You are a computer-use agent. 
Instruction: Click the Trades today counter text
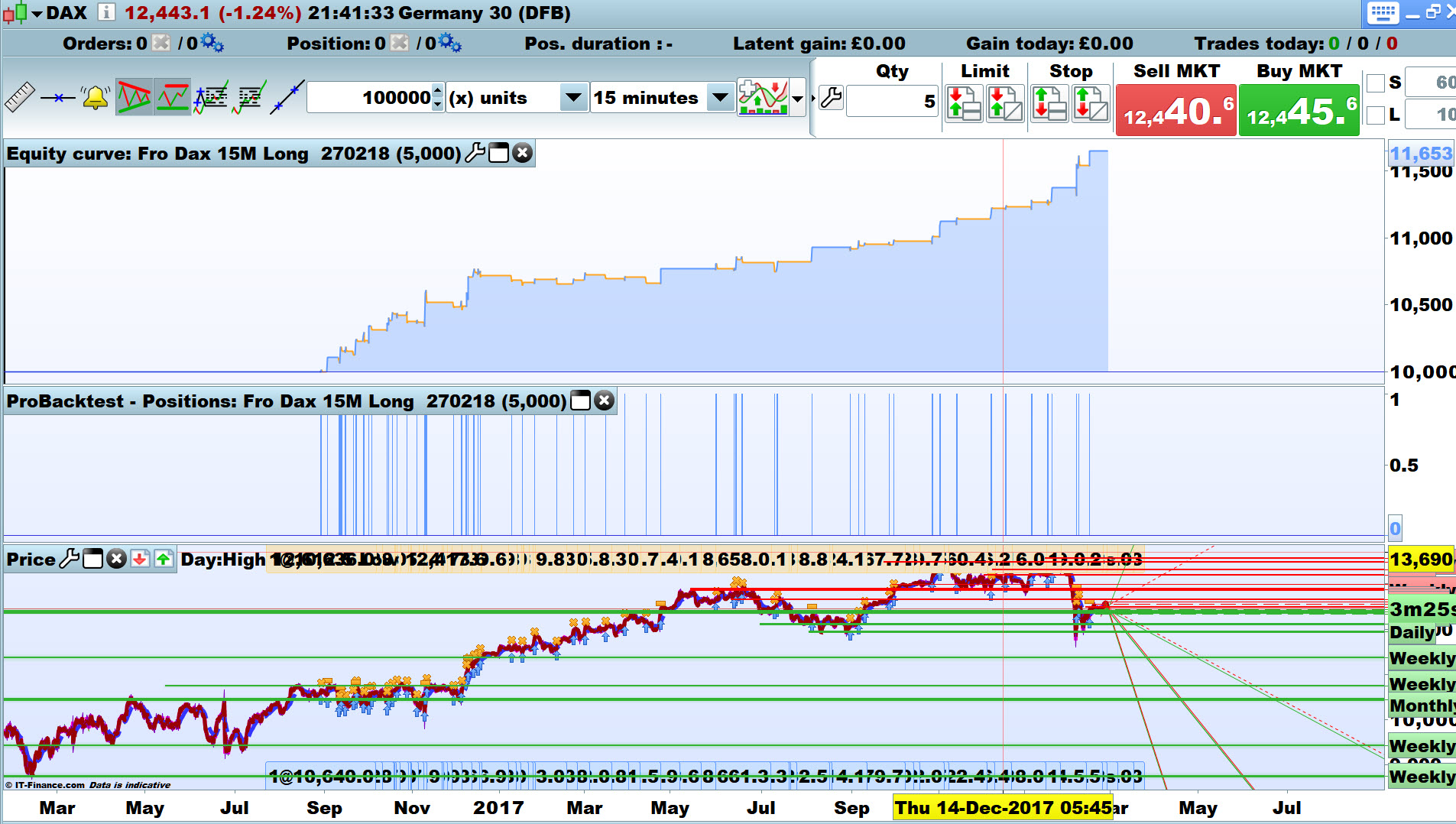coord(1295,44)
